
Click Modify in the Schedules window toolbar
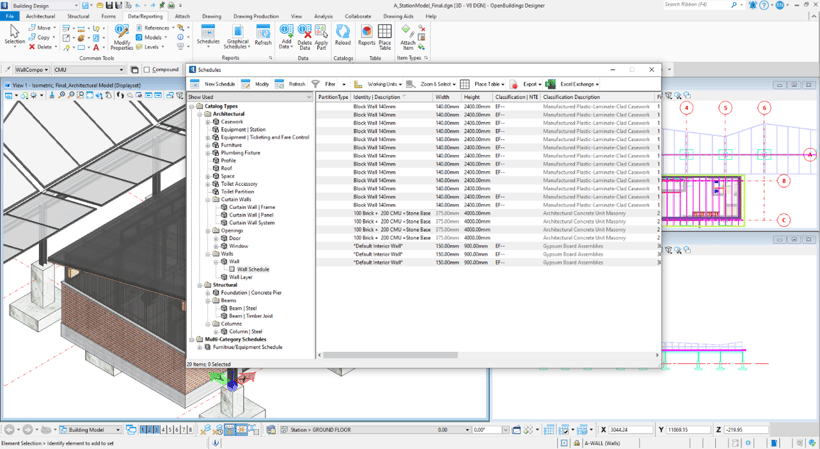256,84
